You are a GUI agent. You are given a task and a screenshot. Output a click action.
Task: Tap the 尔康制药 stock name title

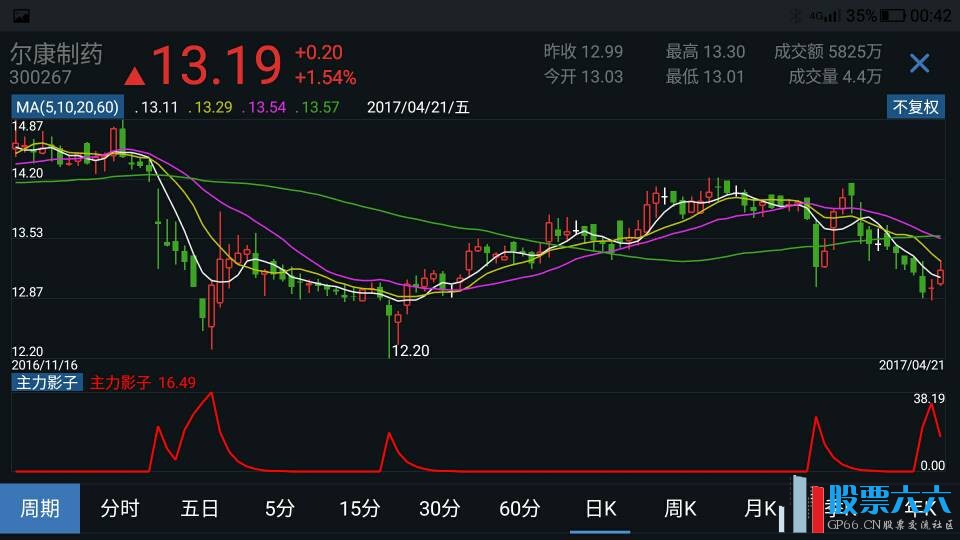point(57,53)
